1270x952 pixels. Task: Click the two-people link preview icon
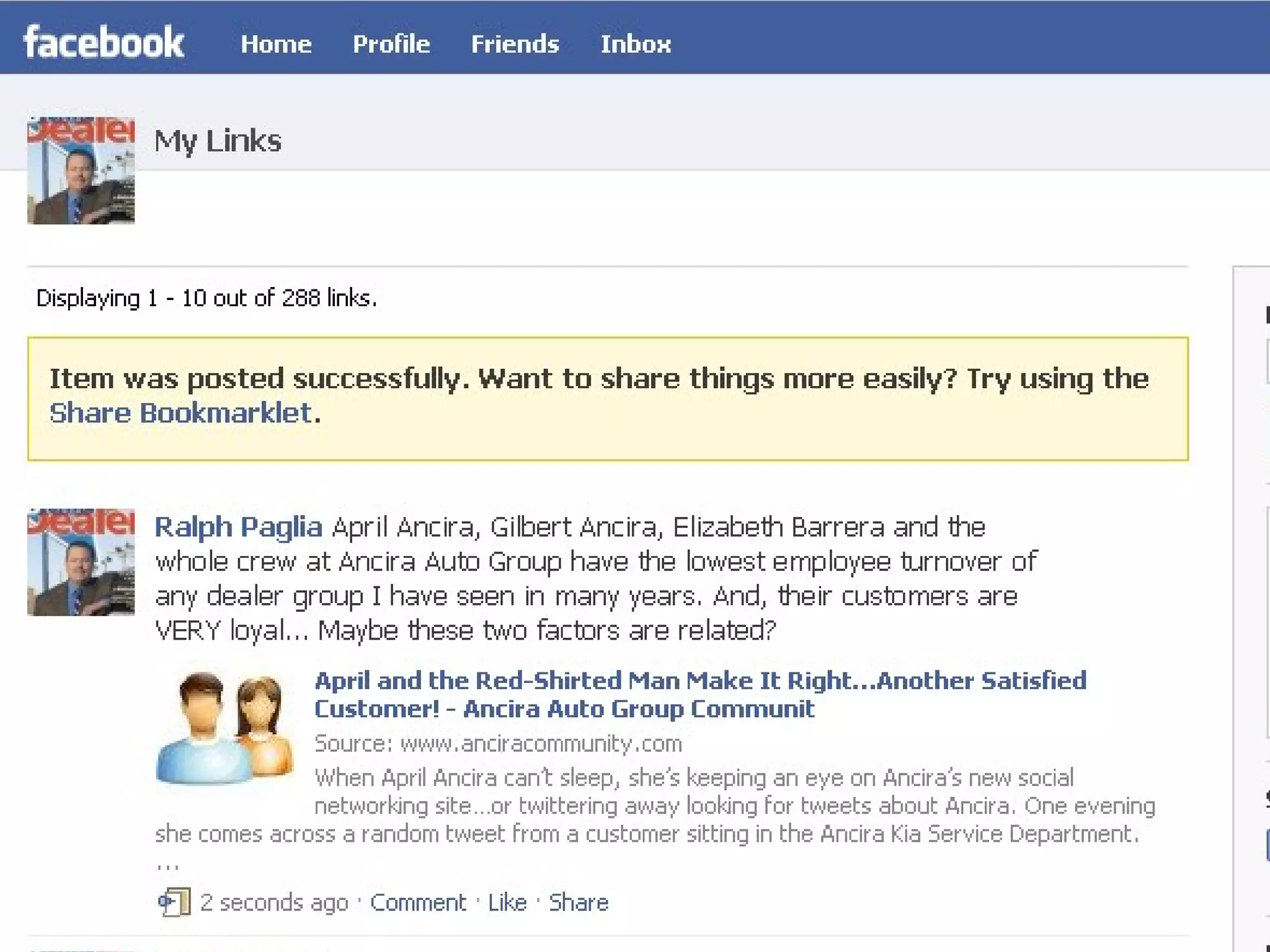224,728
